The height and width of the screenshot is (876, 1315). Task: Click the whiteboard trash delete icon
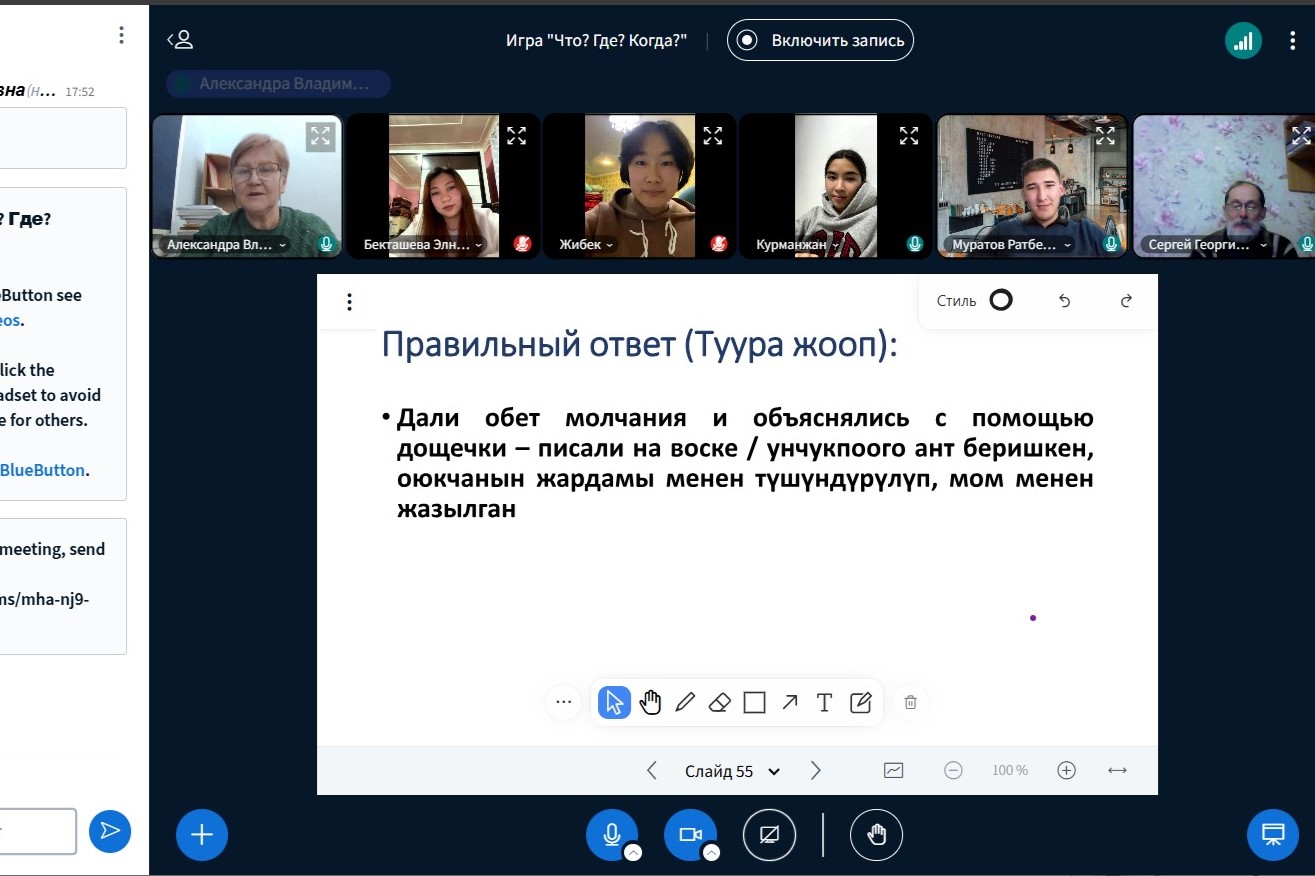pyautogui.click(x=910, y=703)
